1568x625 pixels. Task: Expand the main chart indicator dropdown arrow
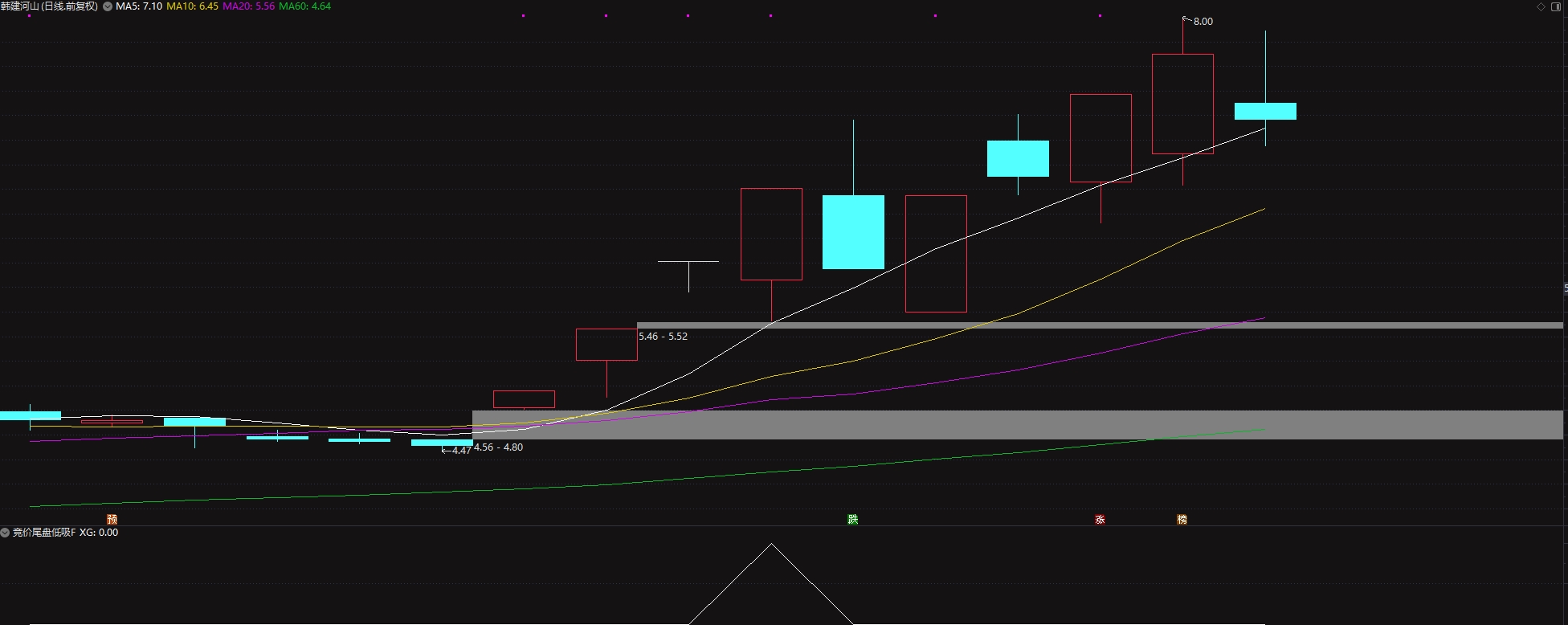[x=108, y=6]
